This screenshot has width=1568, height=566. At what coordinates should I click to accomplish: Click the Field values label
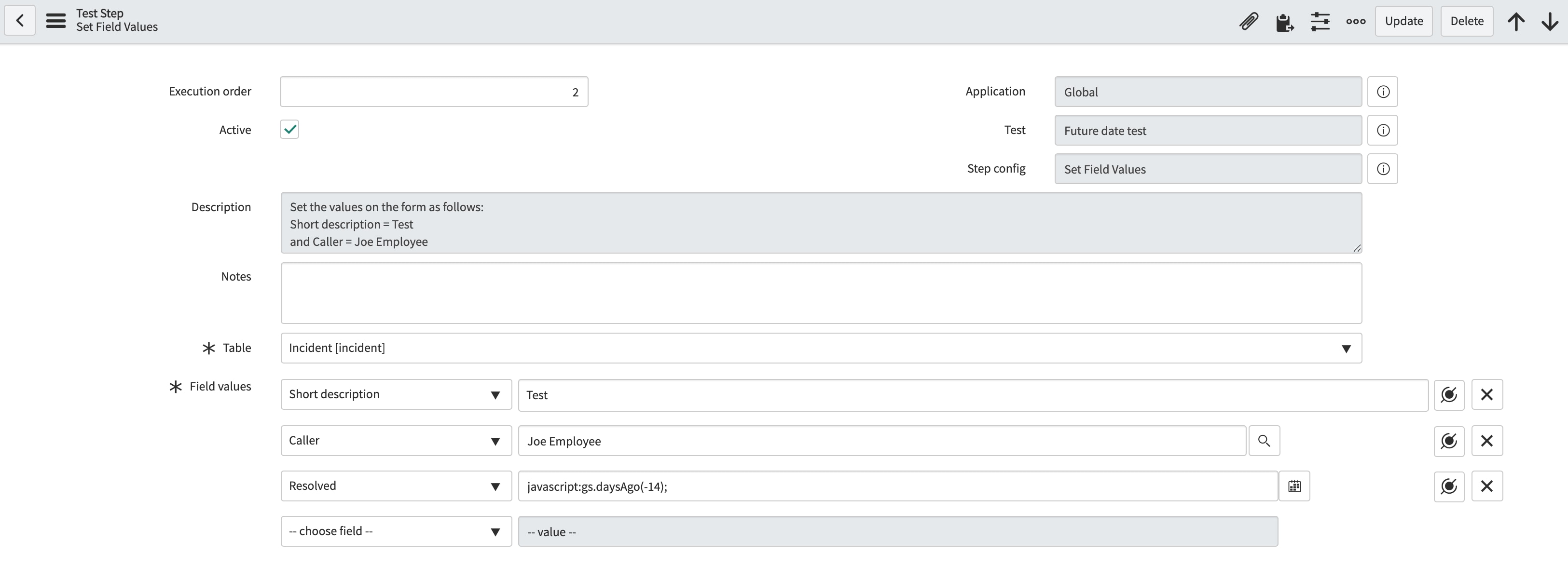220,387
